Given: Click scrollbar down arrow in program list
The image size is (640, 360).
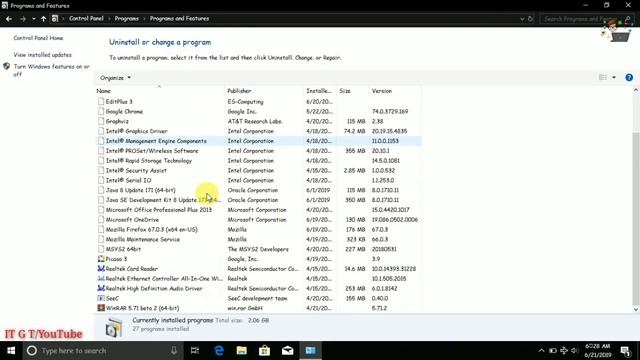Looking at the screenshot, I should click(x=636, y=309).
